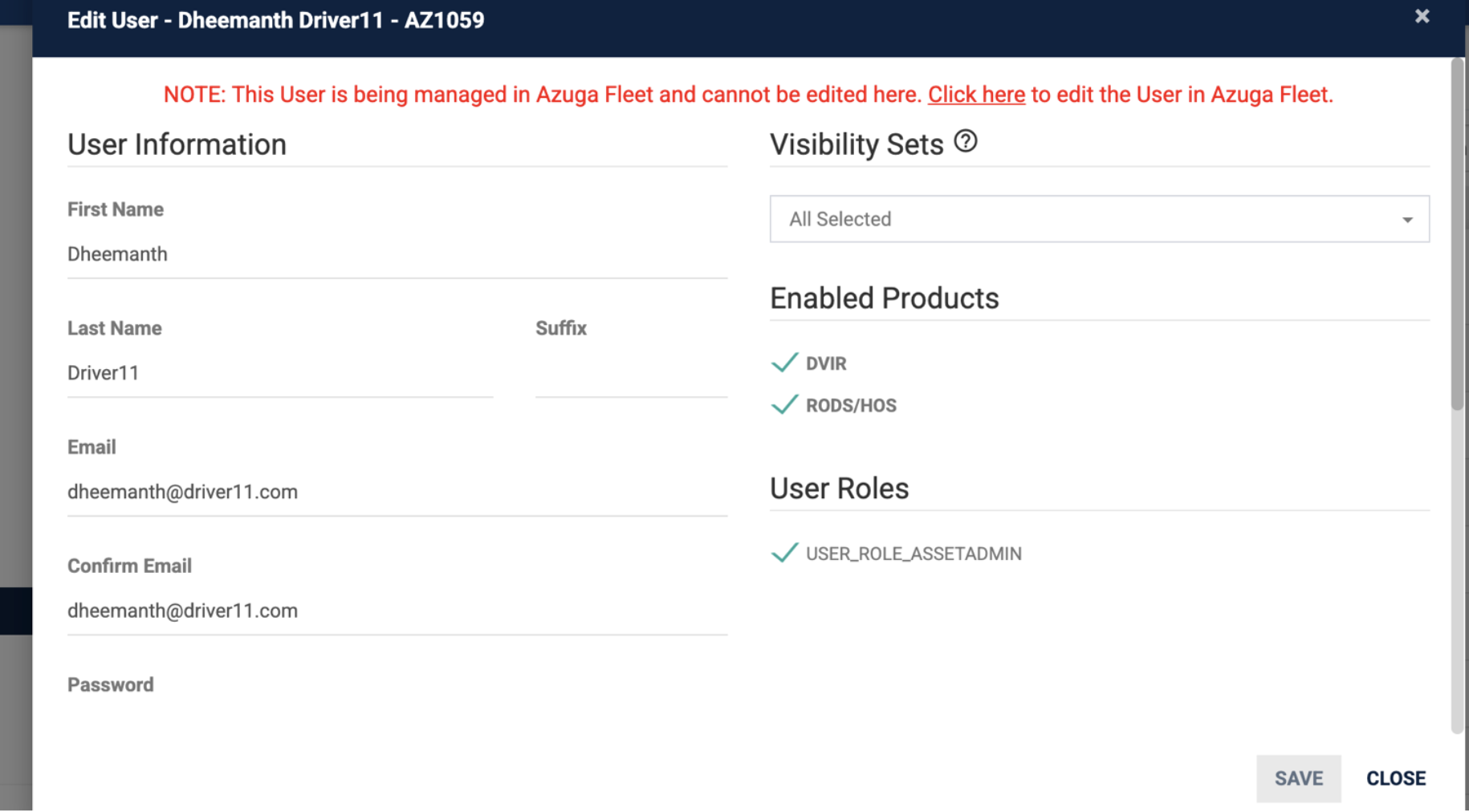Screen dimensions: 1469x812
Task: Click the First Name field
Action: [x=397, y=254]
